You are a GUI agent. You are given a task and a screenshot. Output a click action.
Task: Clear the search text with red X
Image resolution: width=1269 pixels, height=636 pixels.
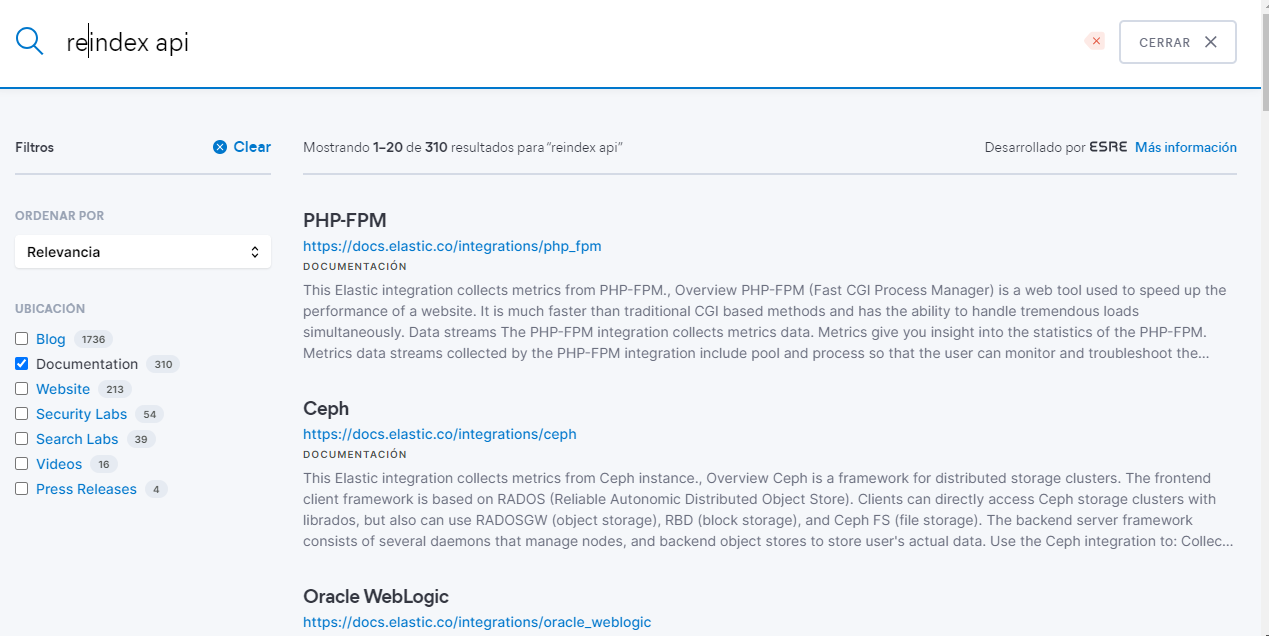pos(1096,41)
